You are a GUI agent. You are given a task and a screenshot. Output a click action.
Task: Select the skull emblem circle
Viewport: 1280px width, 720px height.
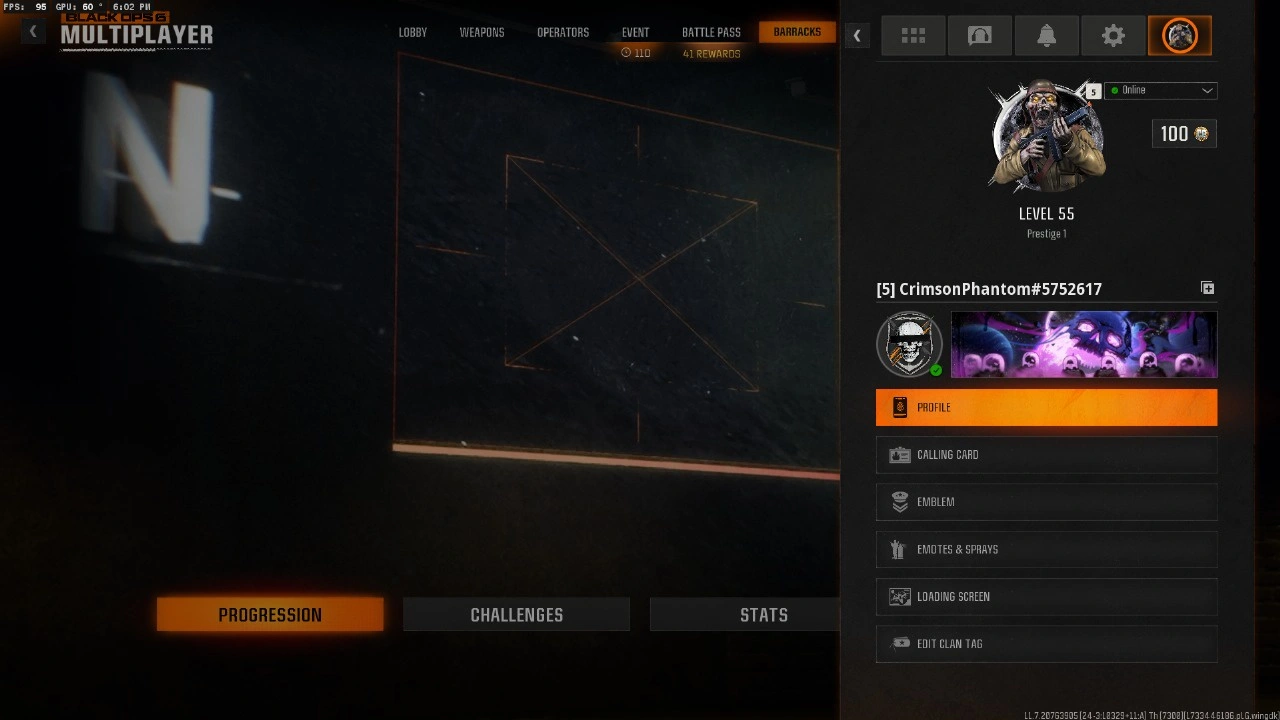coord(909,344)
